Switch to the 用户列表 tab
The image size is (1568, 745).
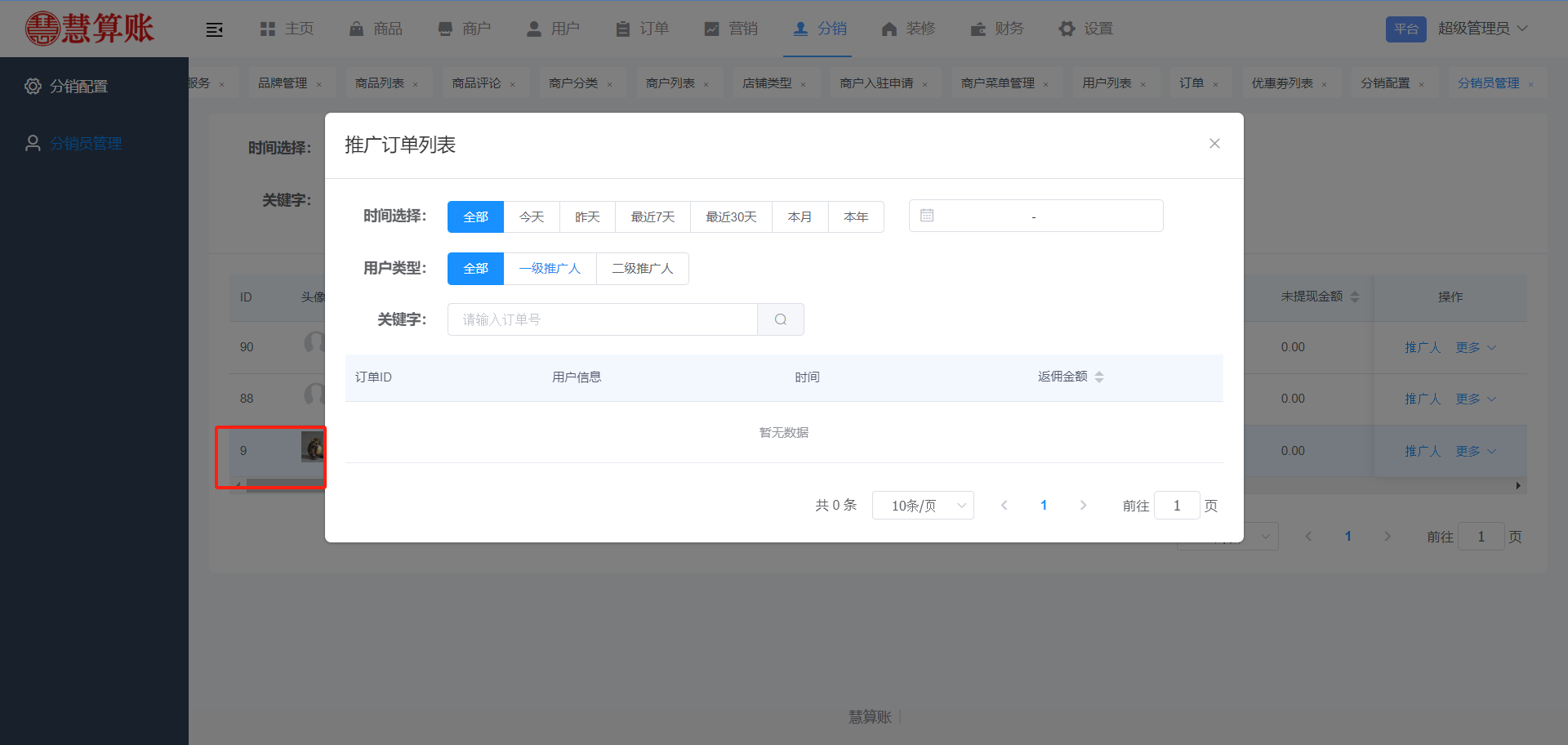1107,83
